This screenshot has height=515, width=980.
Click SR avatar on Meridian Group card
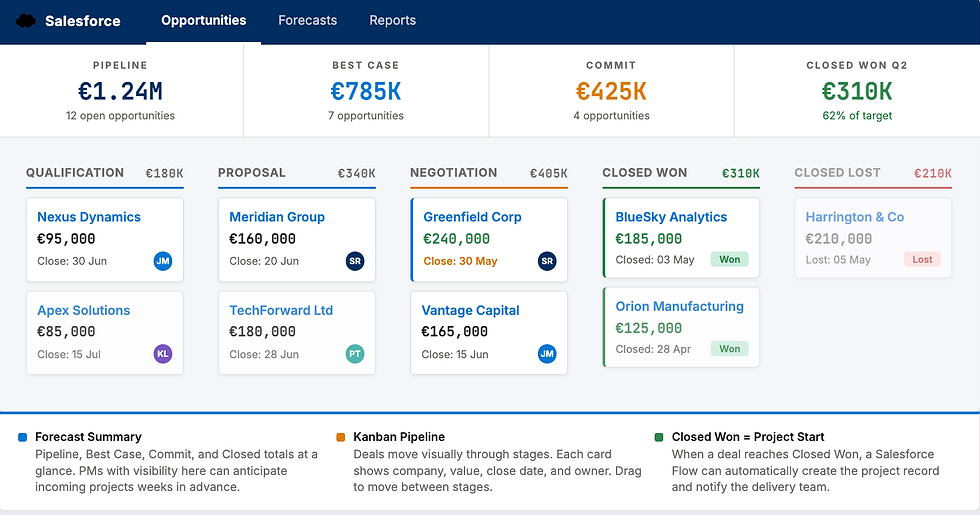tap(355, 261)
